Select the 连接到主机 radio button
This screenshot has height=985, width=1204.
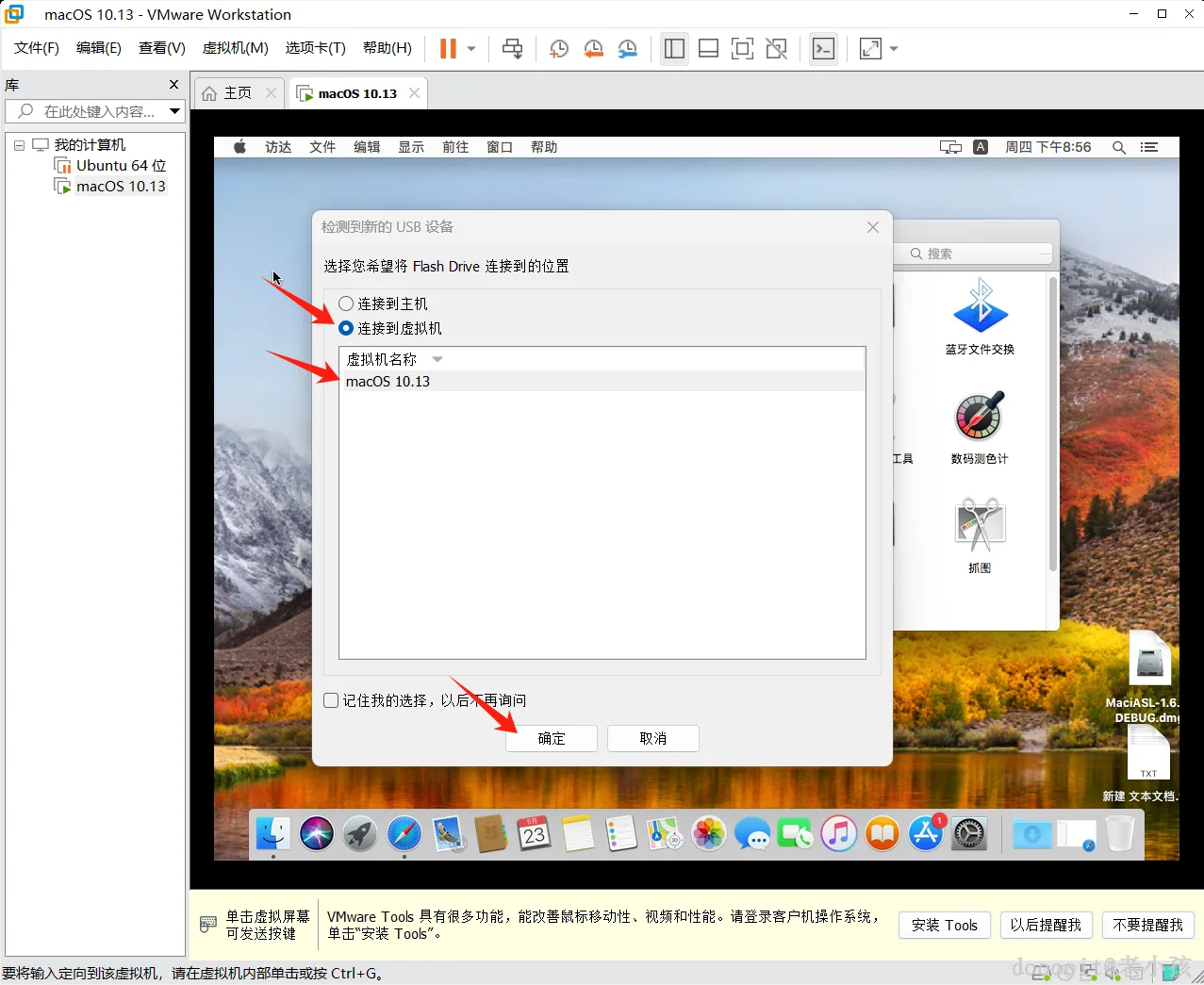[346, 304]
